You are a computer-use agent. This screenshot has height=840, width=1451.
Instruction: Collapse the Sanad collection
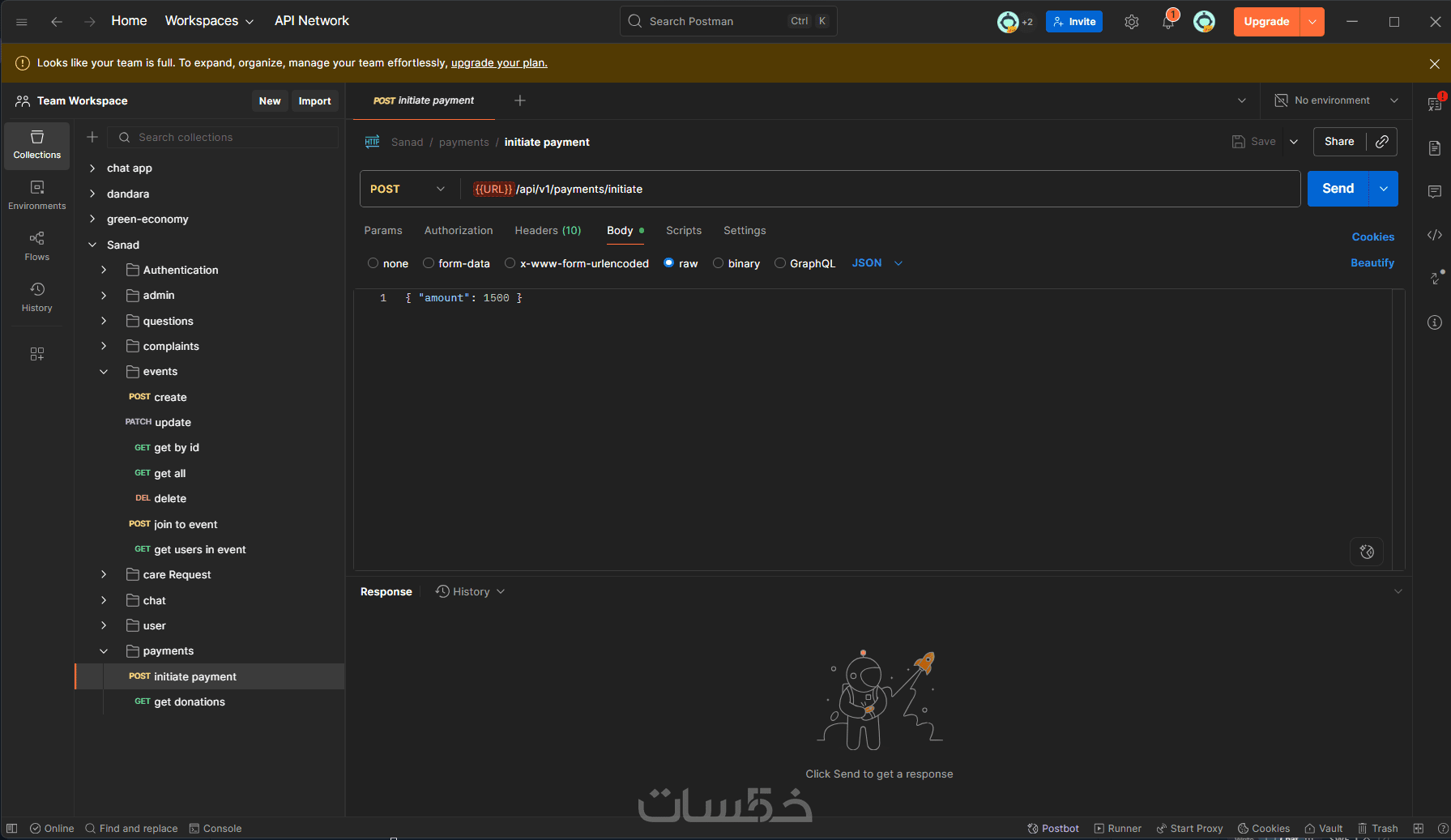point(92,245)
